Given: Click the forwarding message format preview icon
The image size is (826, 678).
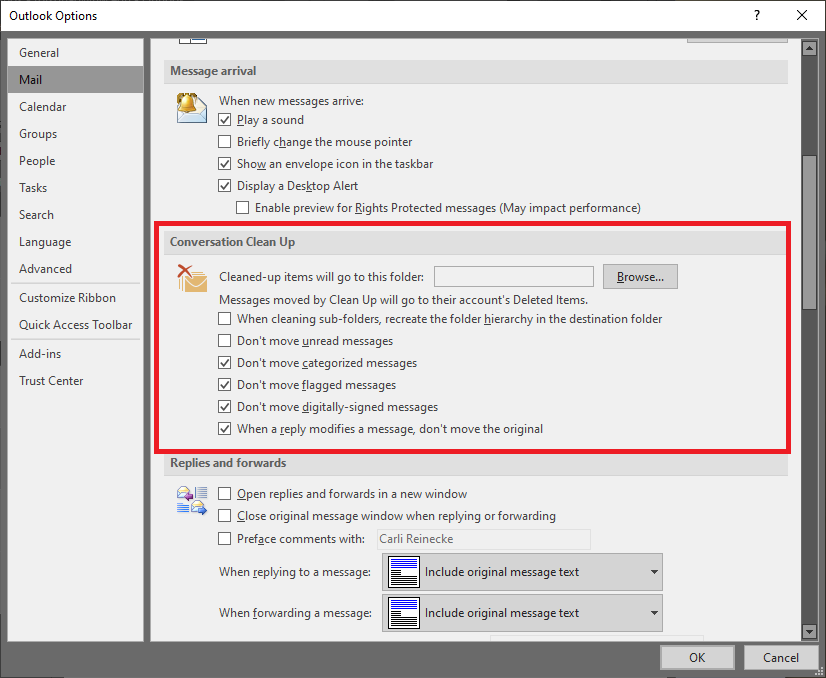Looking at the screenshot, I should [x=403, y=613].
